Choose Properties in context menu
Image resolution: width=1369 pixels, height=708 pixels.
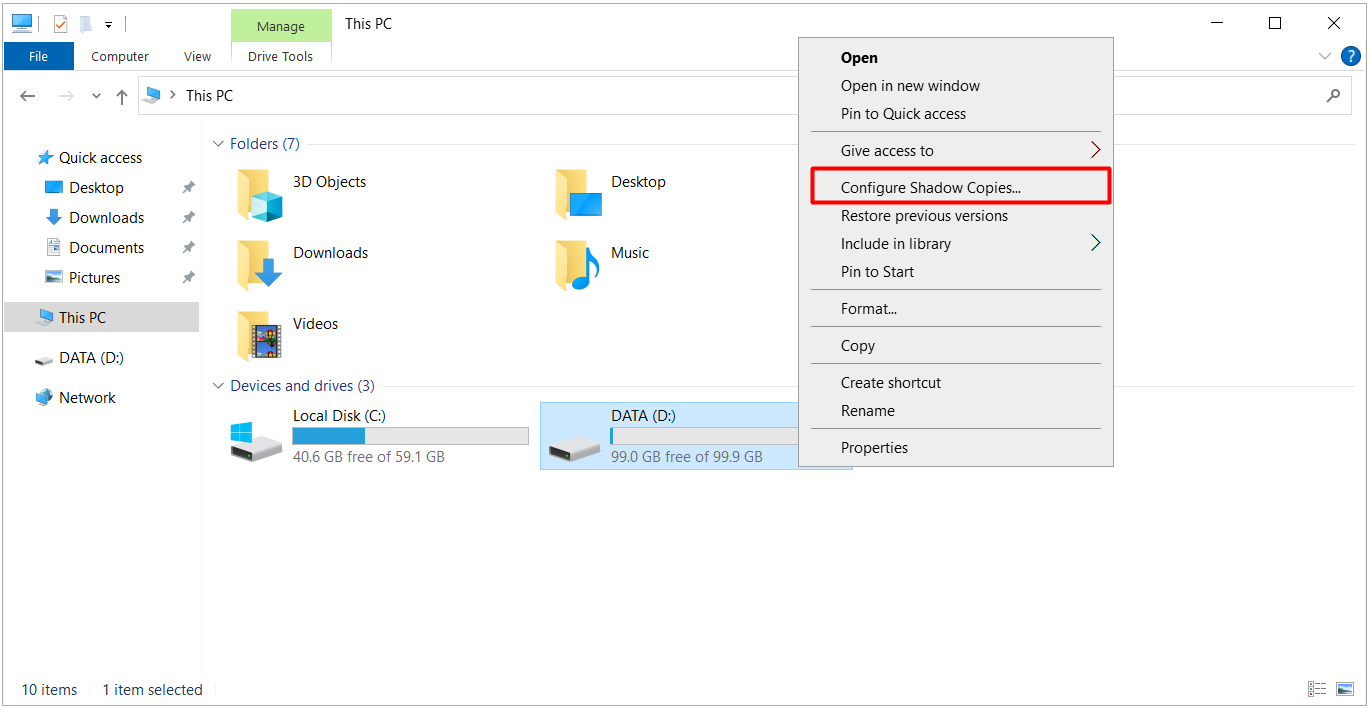(x=956, y=448)
